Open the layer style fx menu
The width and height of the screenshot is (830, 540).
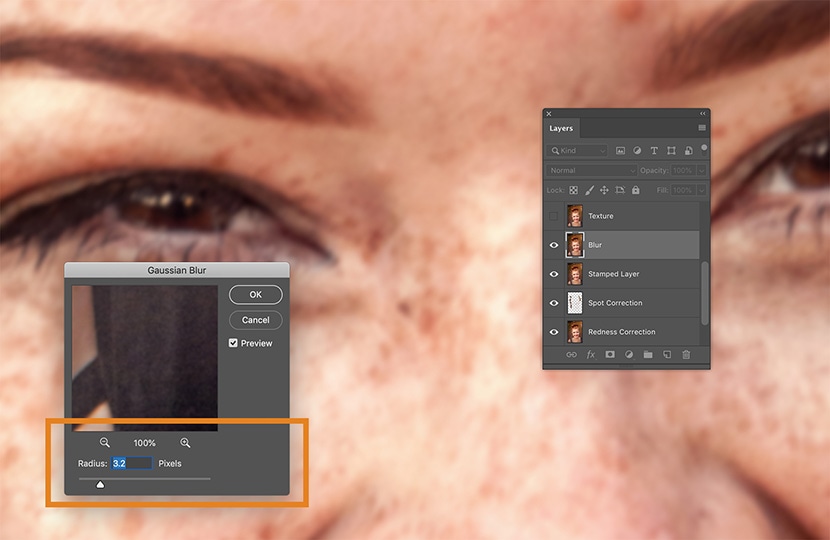[x=591, y=354]
